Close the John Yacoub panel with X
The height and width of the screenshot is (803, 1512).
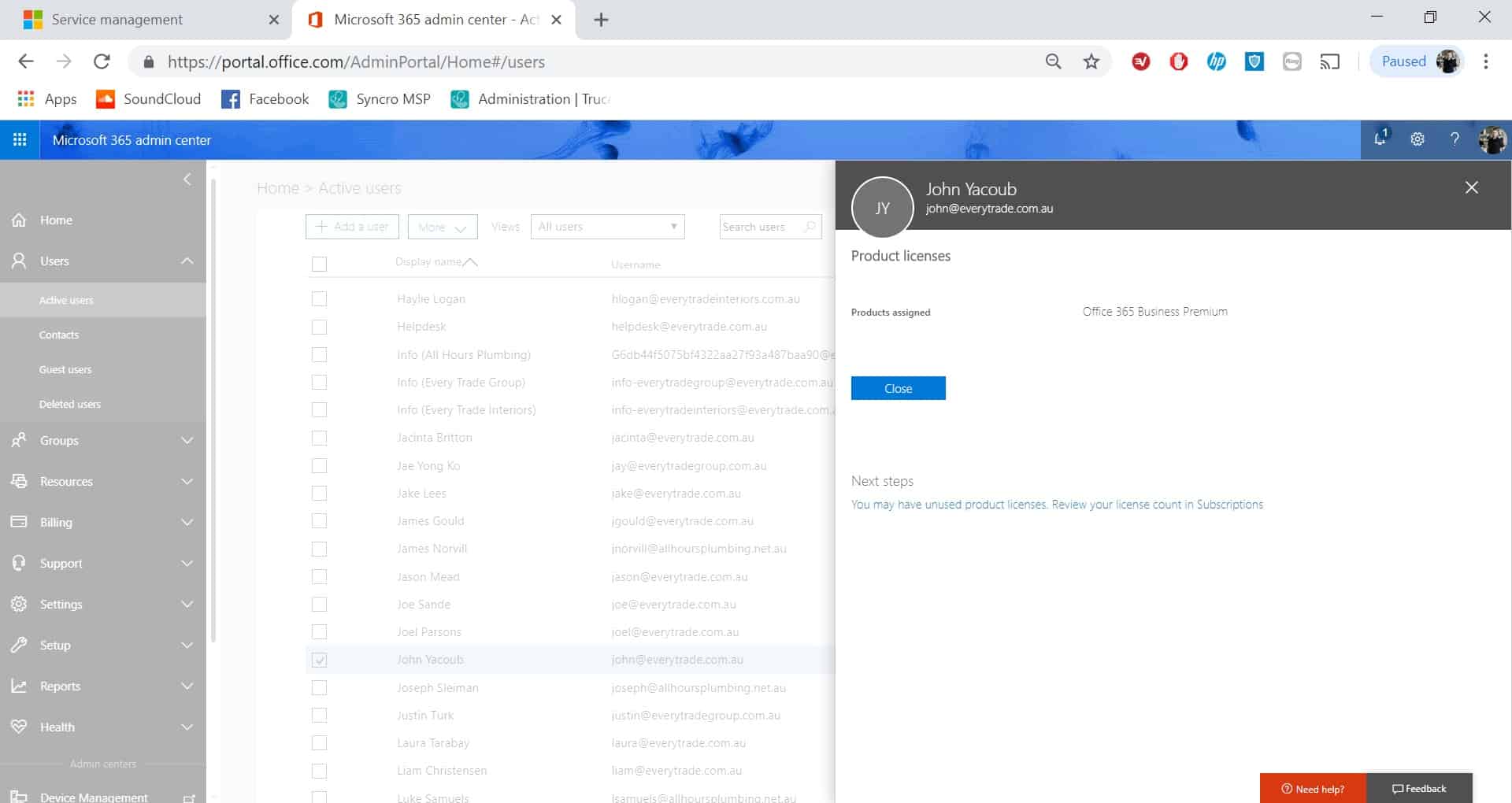tap(1471, 187)
